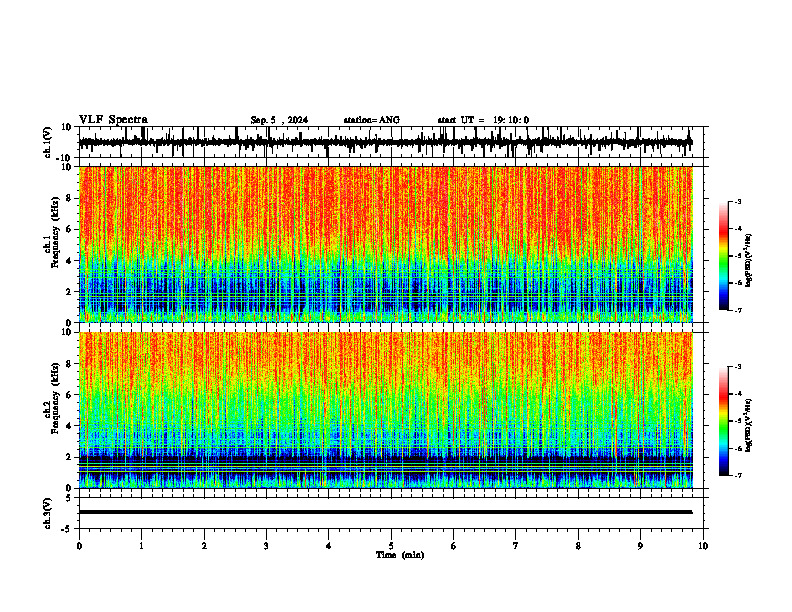
Task: Click the "-7" value on ch.1 color bar
Action: coord(737,310)
